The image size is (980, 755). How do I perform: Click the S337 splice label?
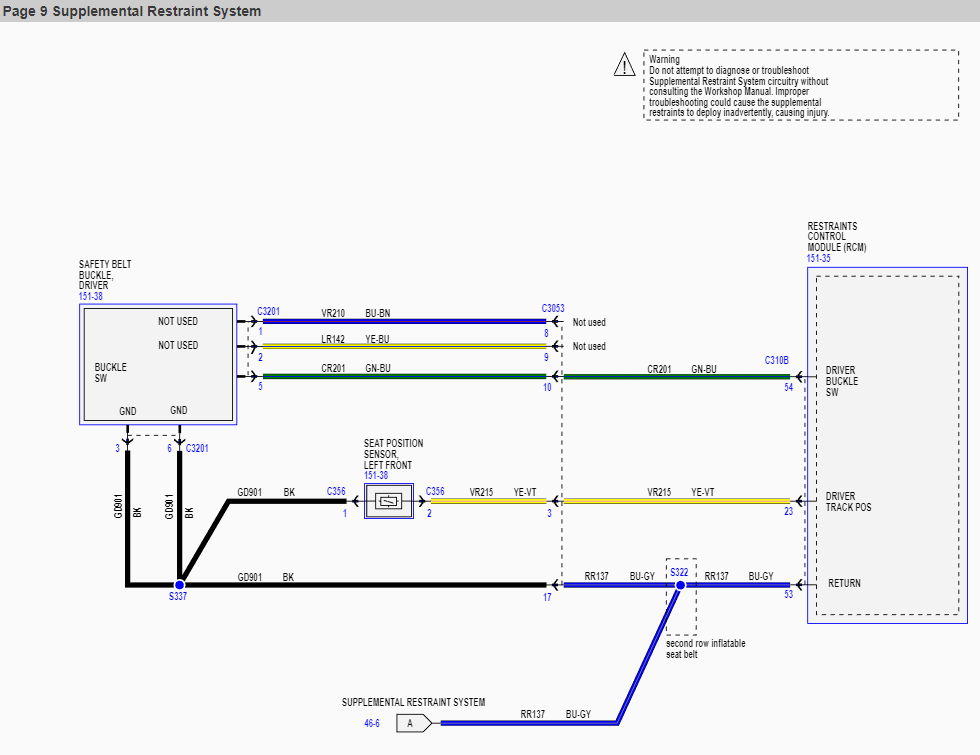178,597
